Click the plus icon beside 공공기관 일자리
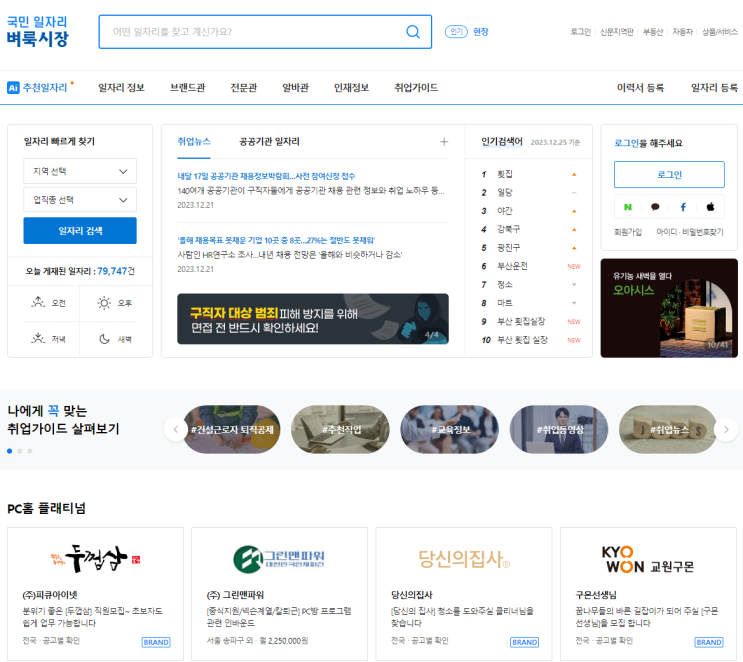The width and height of the screenshot is (743, 662). point(444,142)
